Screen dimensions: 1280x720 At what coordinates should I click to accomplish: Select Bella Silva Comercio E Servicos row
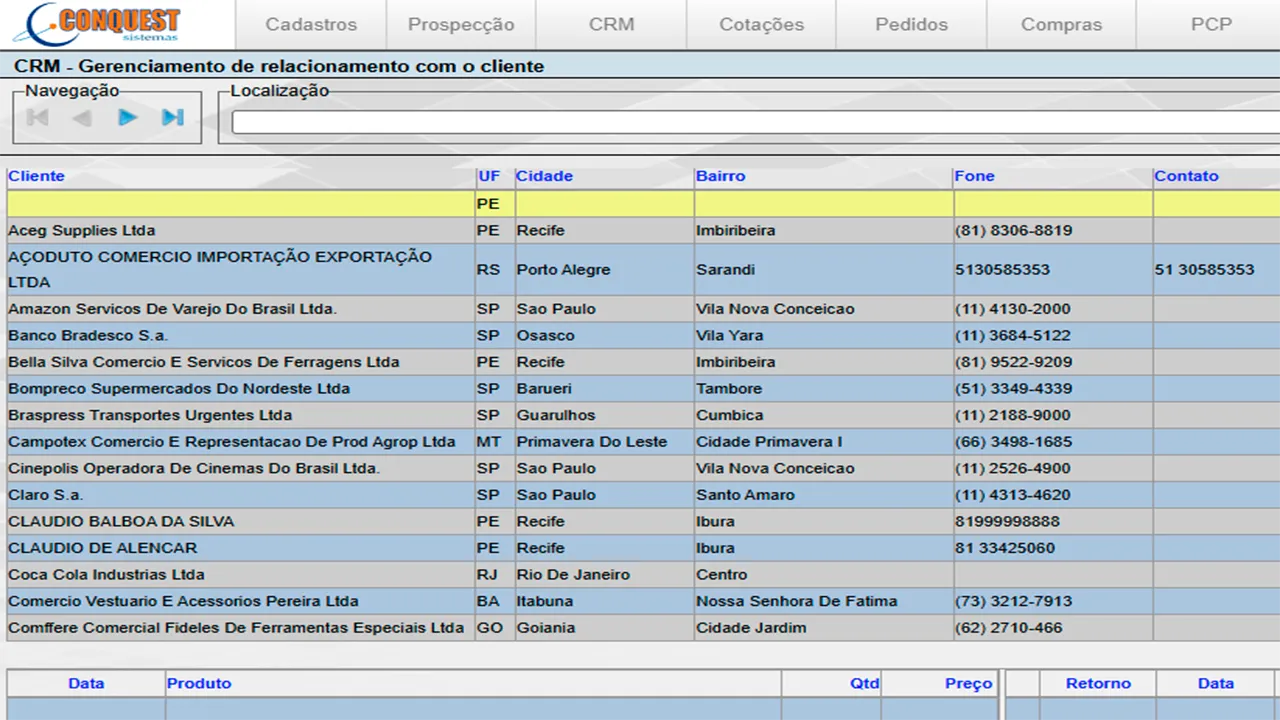643,362
